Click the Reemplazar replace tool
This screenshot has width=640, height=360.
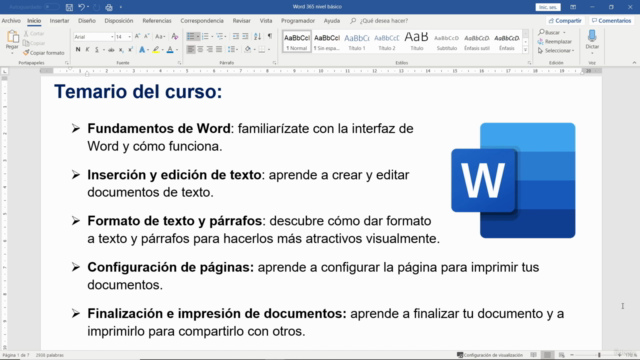(x=555, y=42)
